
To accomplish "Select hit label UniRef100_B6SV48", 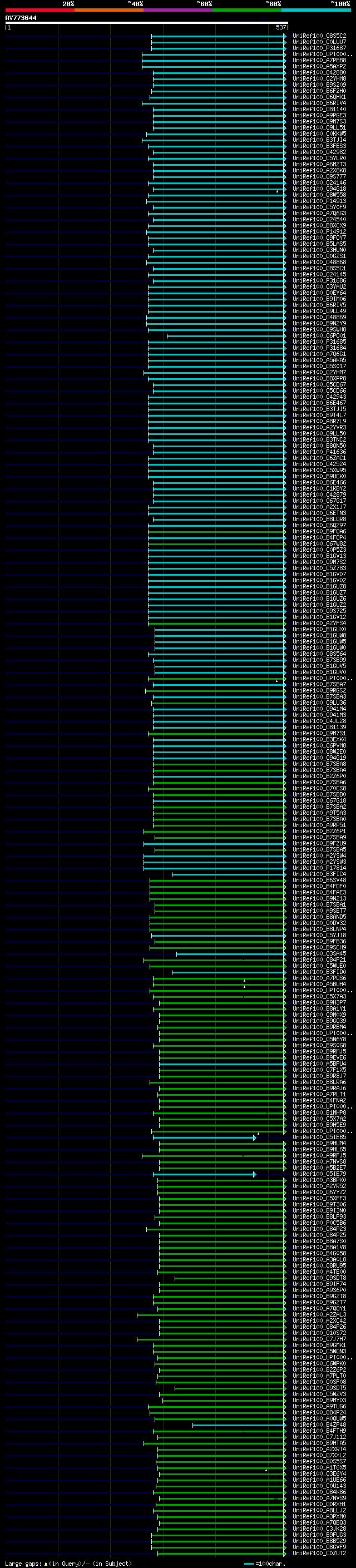I will [x=319, y=880].
